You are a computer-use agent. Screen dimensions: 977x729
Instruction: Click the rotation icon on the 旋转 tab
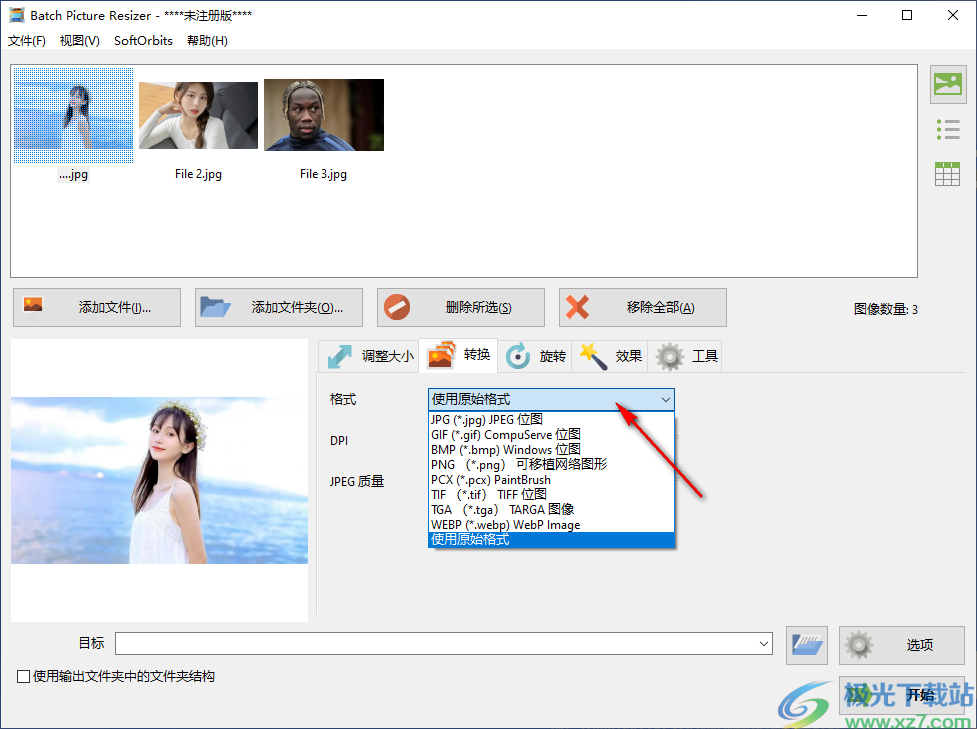tap(519, 355)
